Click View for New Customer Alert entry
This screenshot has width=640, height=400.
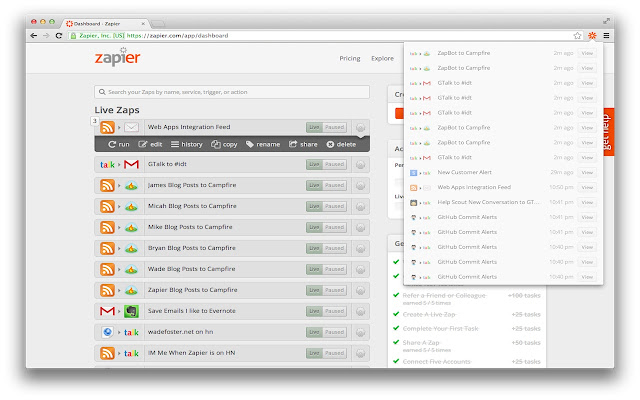(x=587, y=173)
